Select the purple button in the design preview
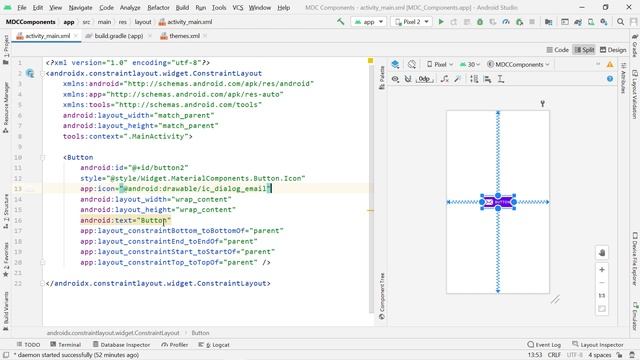 coord(498,202)
